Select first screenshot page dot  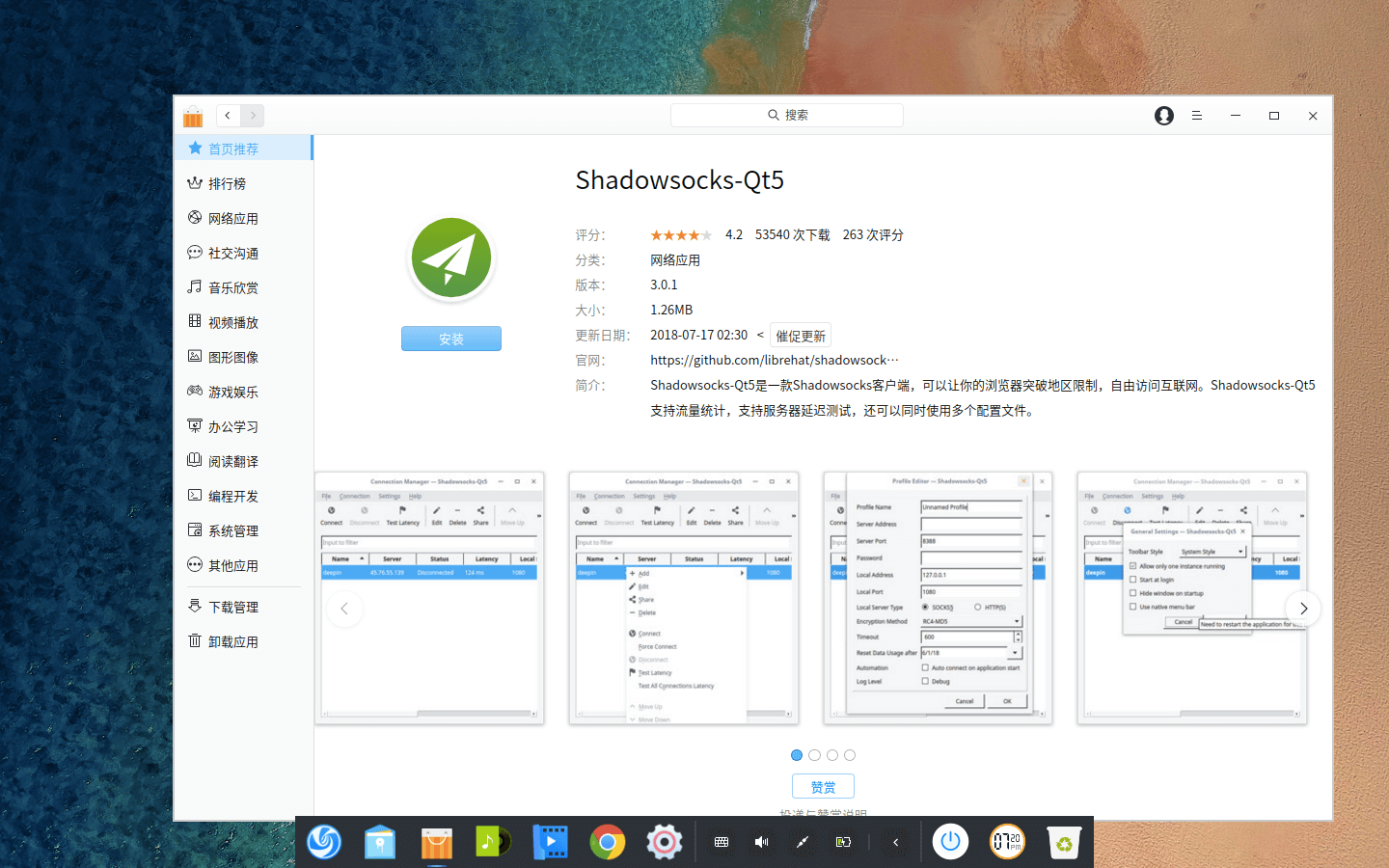[x=797, y=755]
